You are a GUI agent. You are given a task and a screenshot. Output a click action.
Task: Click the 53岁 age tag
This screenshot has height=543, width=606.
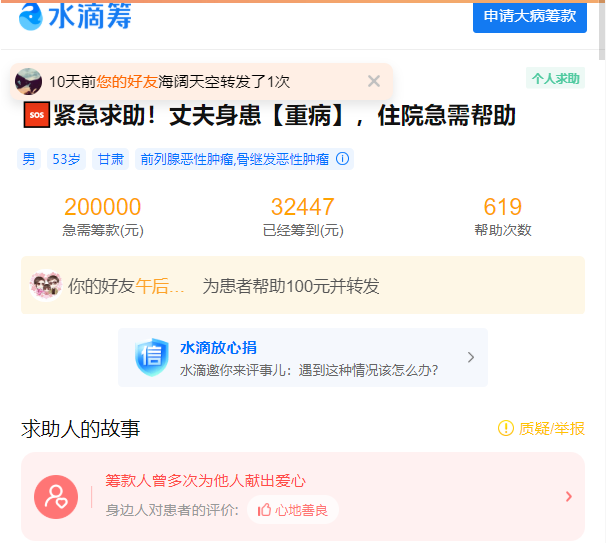click(x=66, y=159)
